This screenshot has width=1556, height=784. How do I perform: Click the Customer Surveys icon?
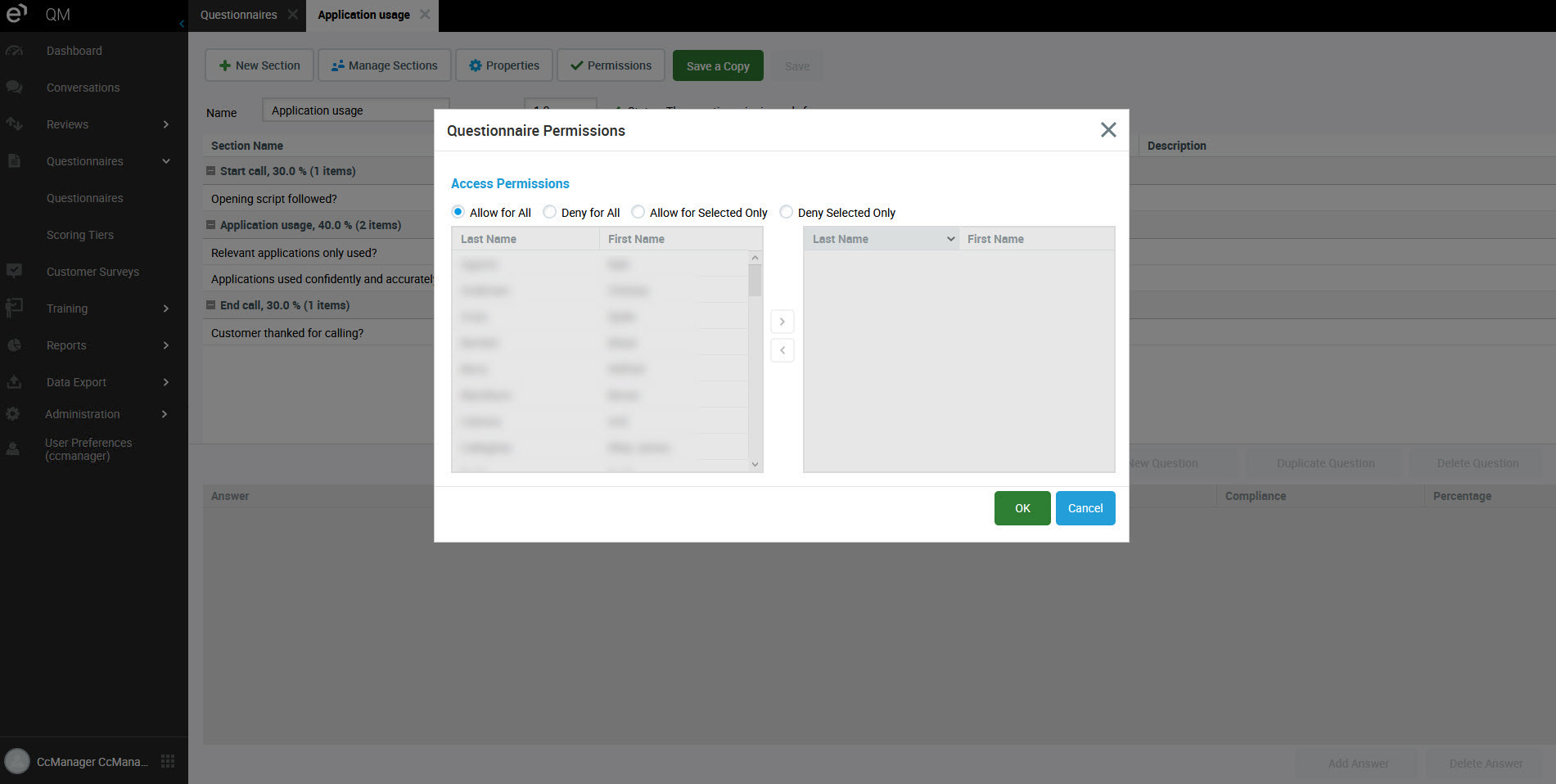[x=14, y=271]
